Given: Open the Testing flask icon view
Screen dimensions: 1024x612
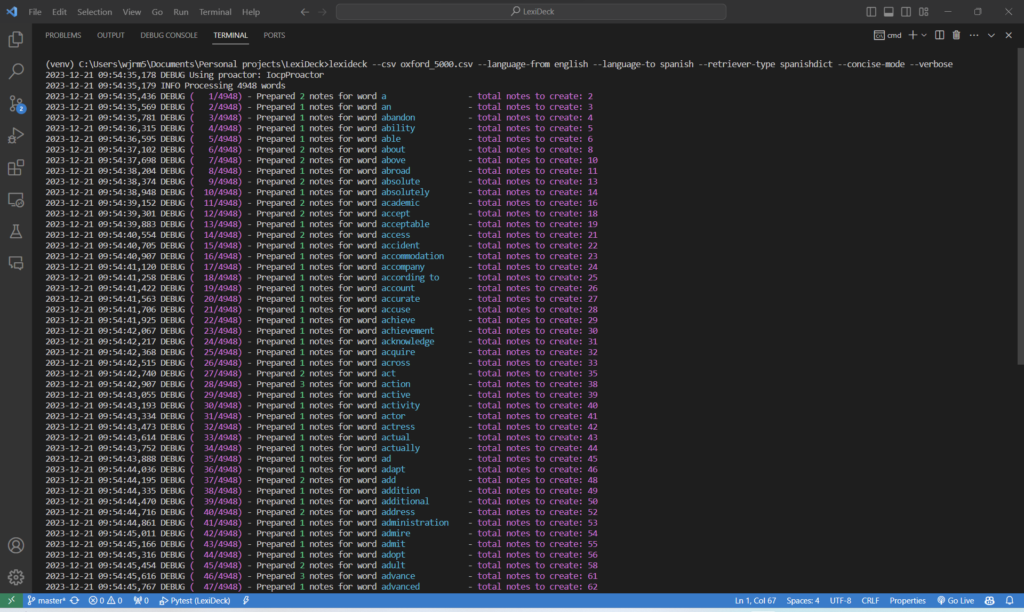Looking at the screenshot, I should point(16,231).
